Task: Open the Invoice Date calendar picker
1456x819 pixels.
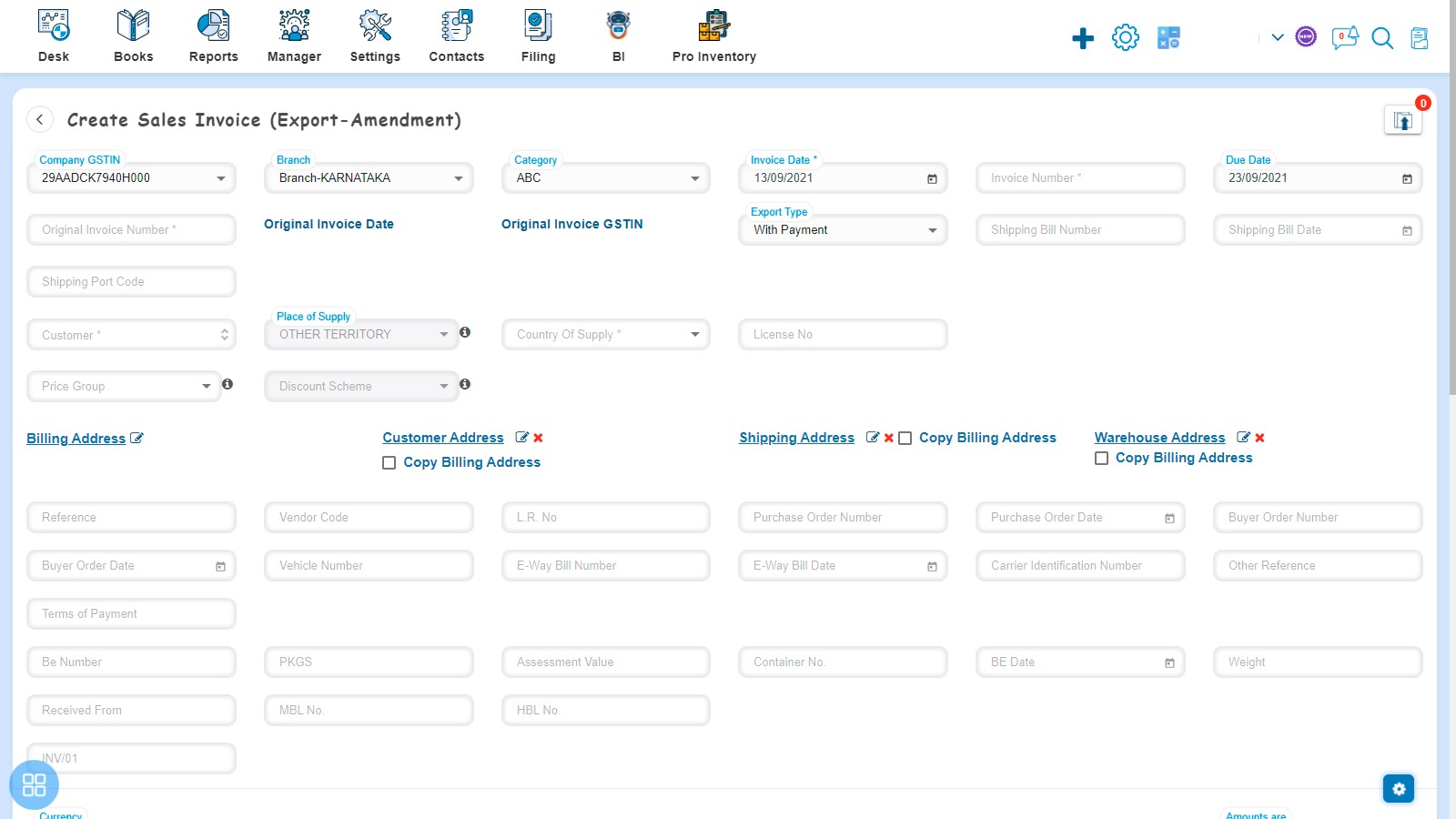Action: 932,178
